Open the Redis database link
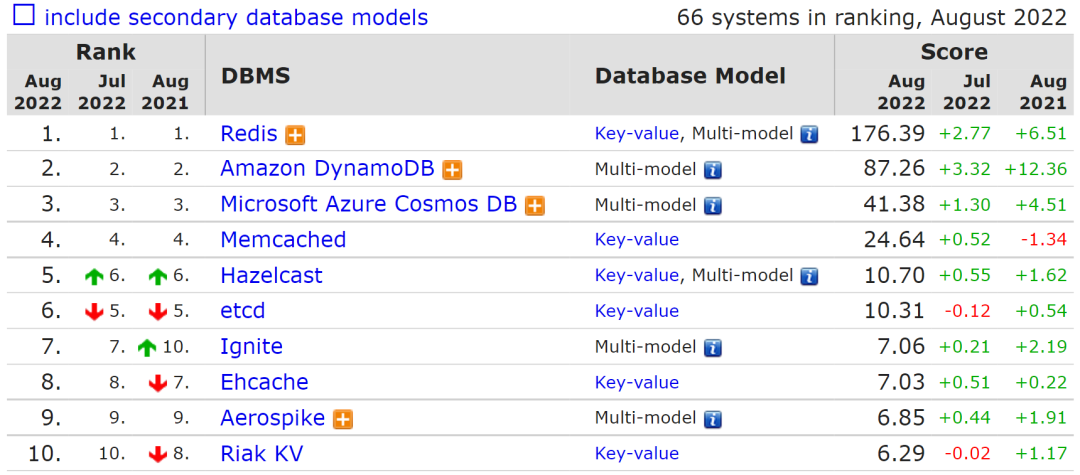The image size is (1080, 475). click(x=249, y=134)
